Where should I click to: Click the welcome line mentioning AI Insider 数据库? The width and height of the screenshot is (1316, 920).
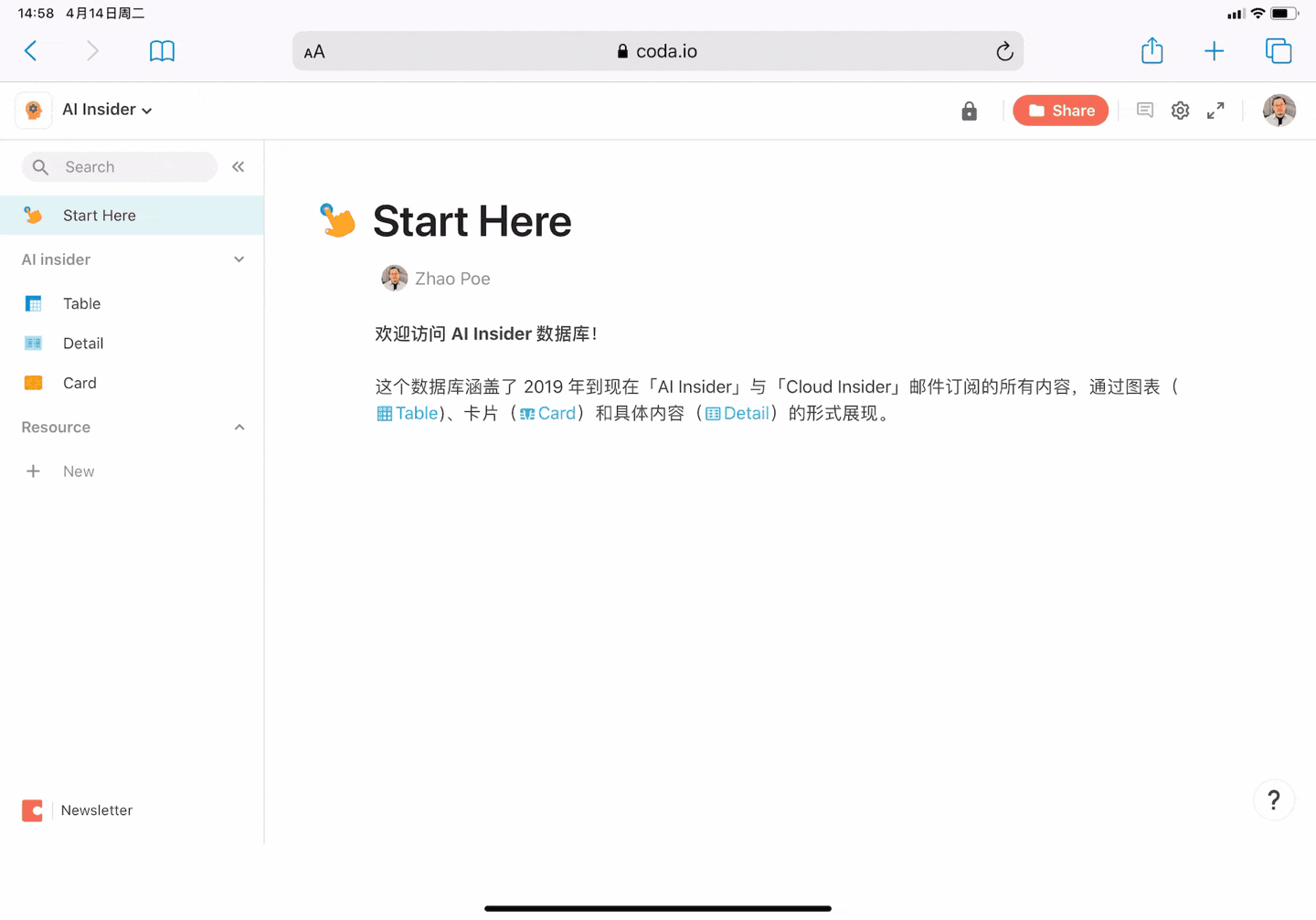pyautogui.click(x=486, y=333)
